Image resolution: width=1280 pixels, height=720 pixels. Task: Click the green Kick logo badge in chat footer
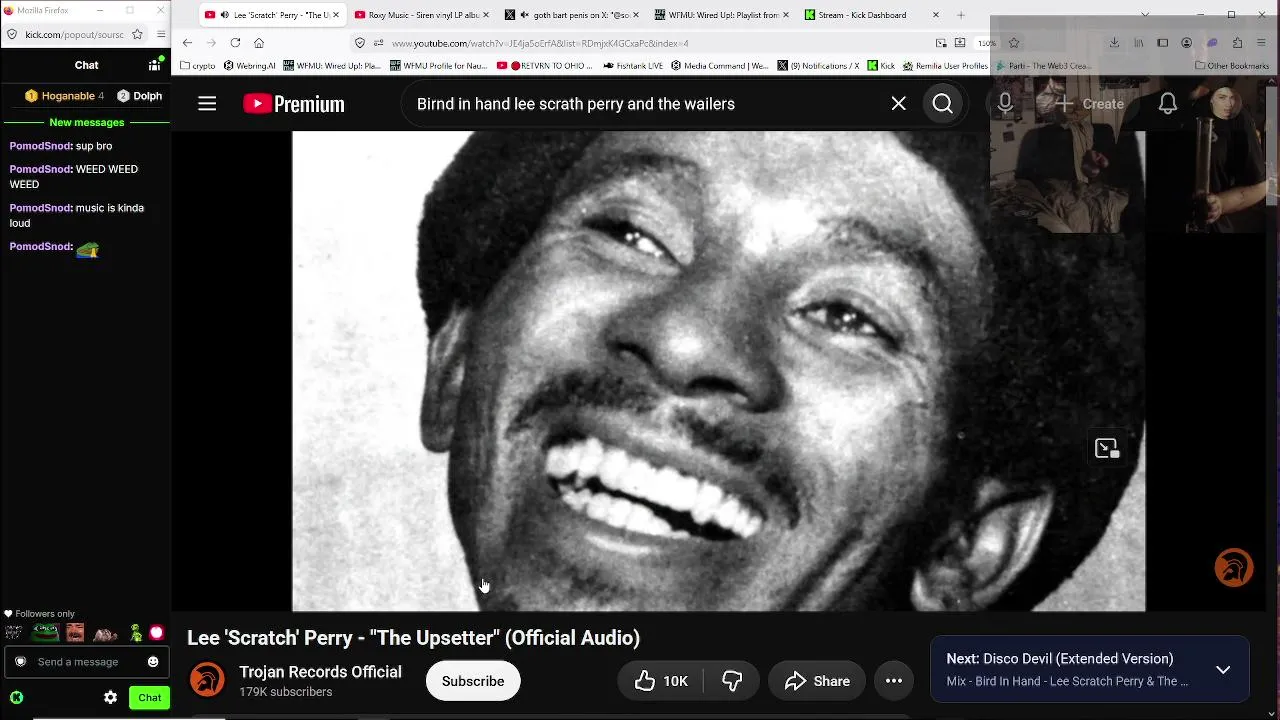click(16, 698)
